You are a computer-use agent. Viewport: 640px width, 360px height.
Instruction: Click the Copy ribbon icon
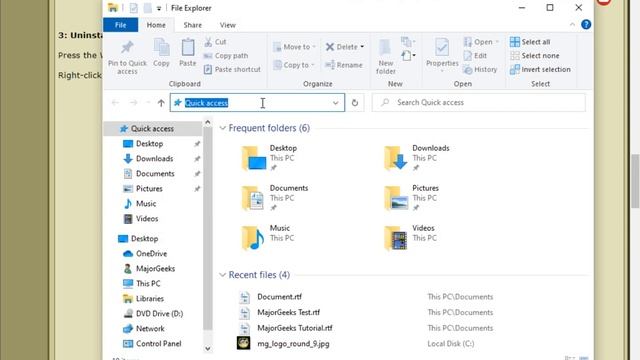(161, 48)
